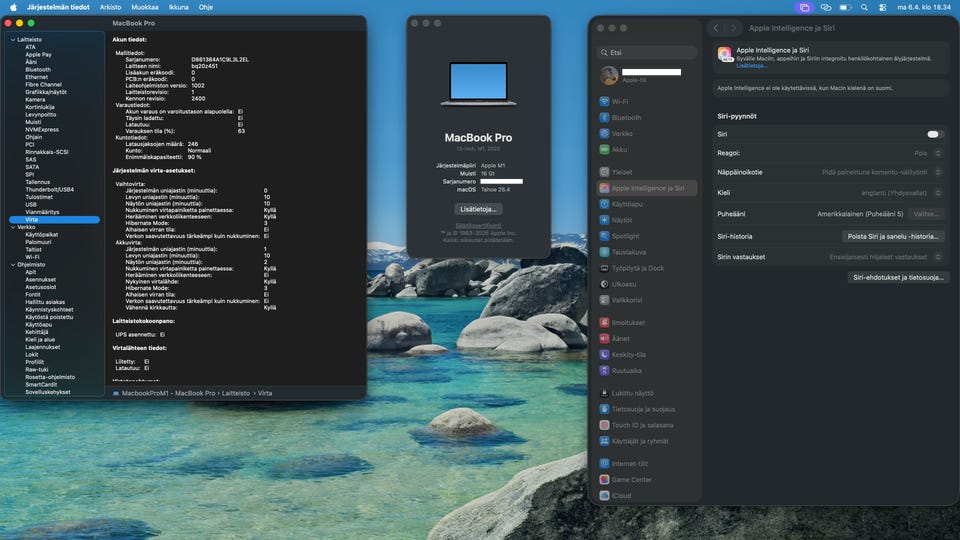
Task: Open the Arkisto menu
Action: (110, 7)
